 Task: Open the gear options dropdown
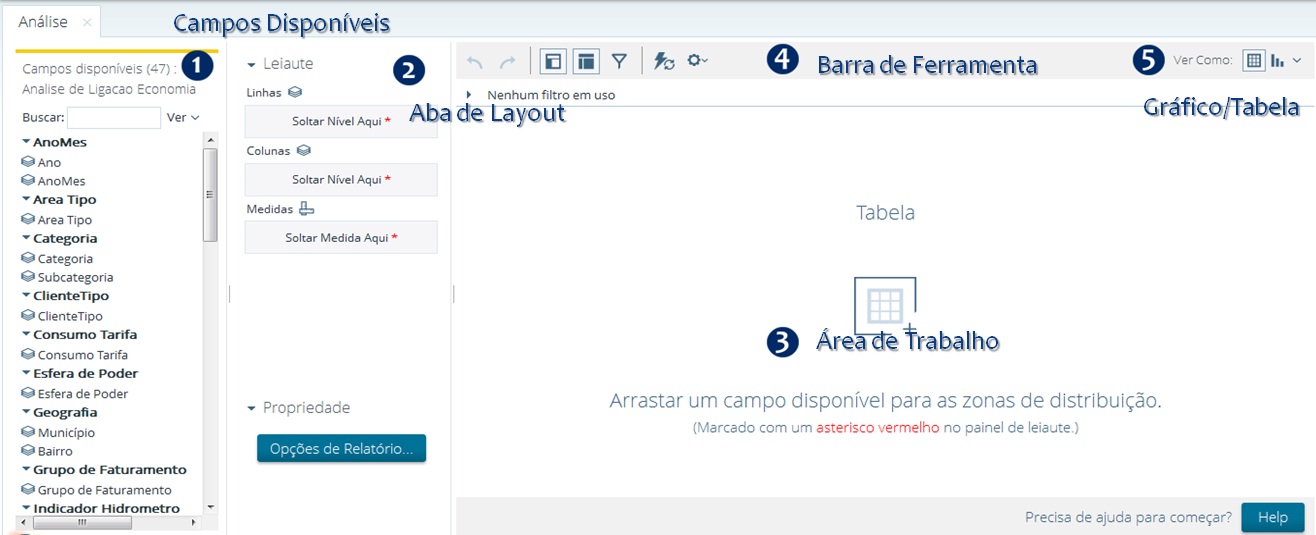(x=697, y=61)
